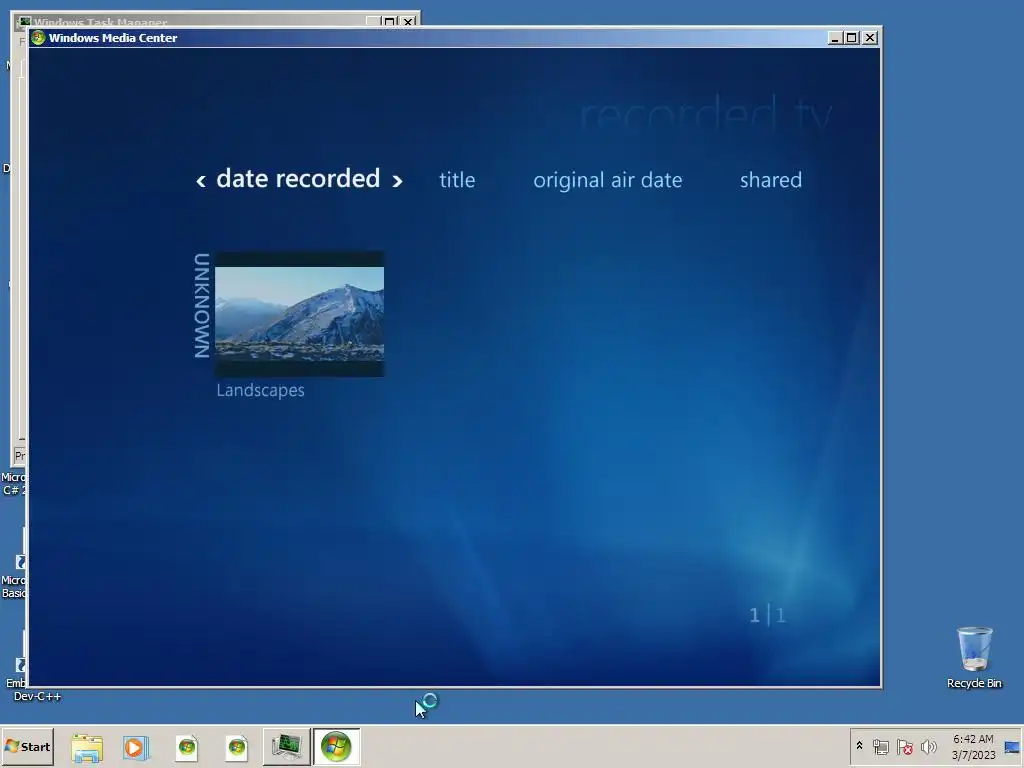Maximize the Windows Task Manager window
The width and height of the screenshot is (1024, 768).
(390, 22)
